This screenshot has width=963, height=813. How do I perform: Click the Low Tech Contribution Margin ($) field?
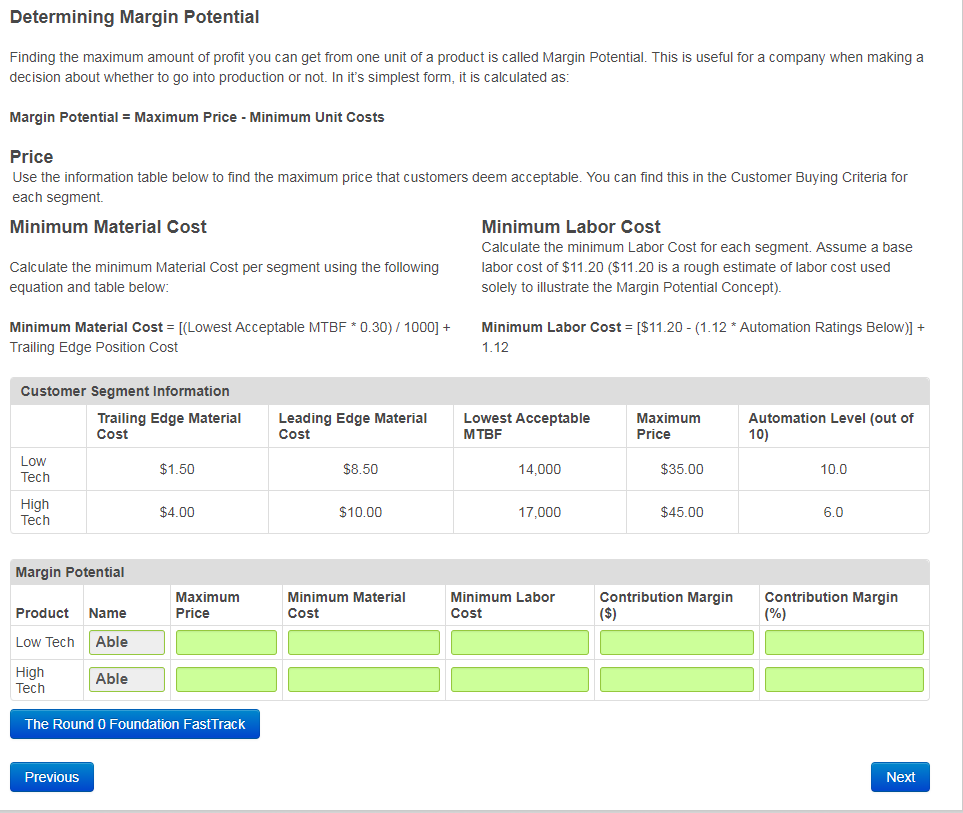click(x=676, y=642)
